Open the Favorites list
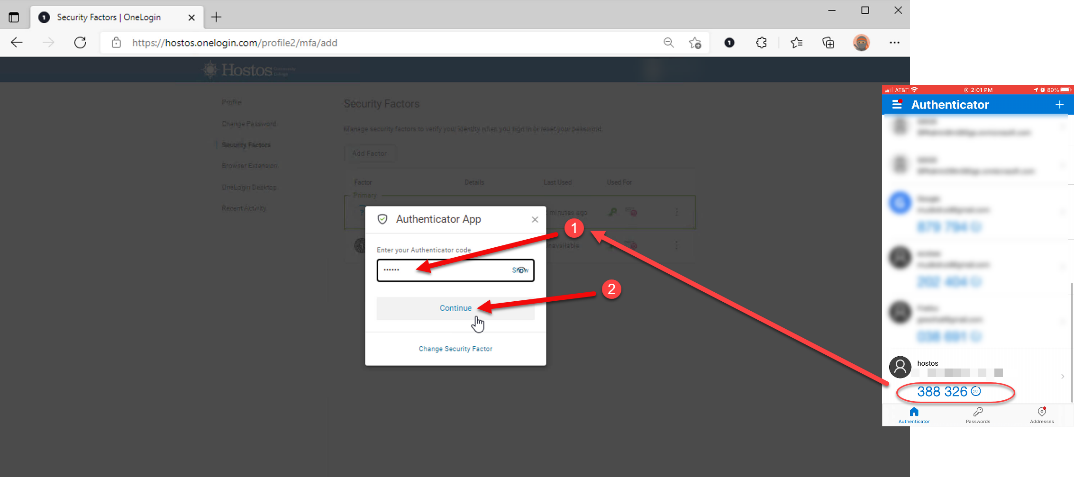 796,43
